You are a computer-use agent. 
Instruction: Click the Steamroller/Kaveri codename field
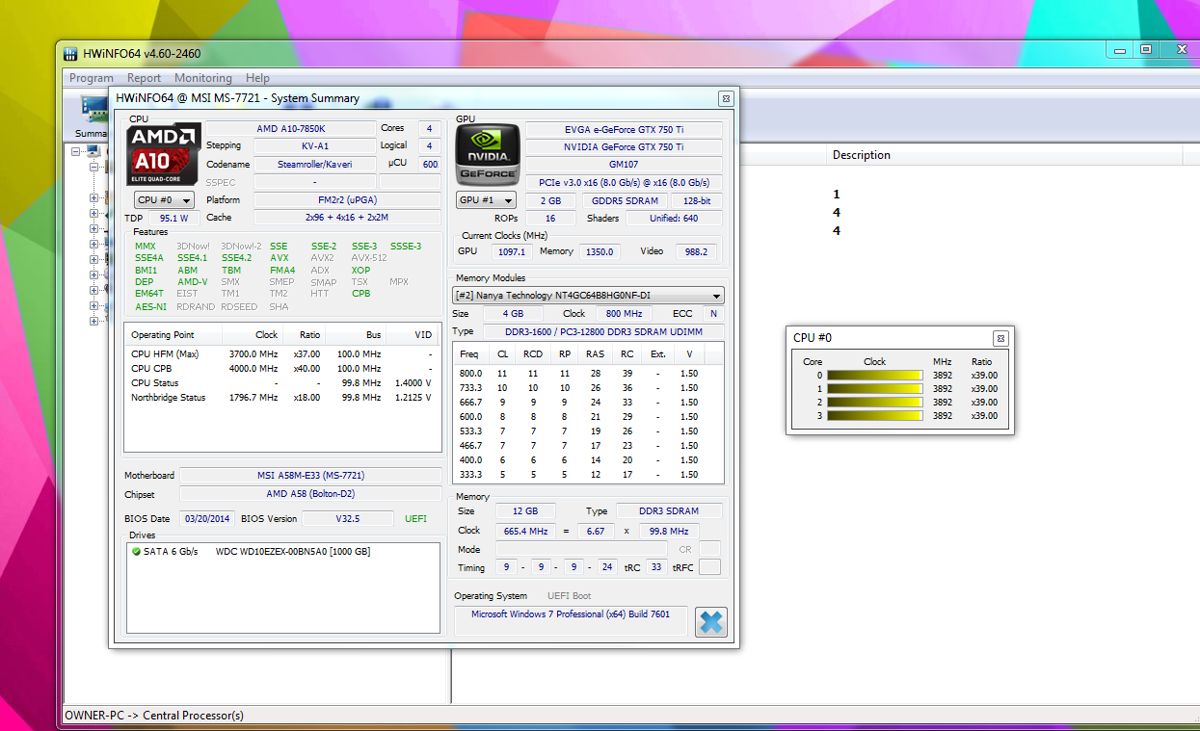(x=315, y=164)
